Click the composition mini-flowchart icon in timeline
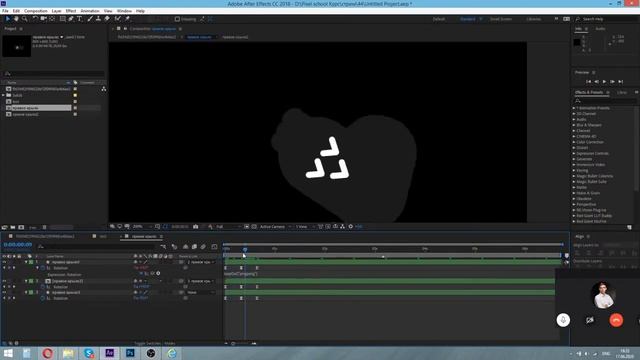 coord(163,247)
